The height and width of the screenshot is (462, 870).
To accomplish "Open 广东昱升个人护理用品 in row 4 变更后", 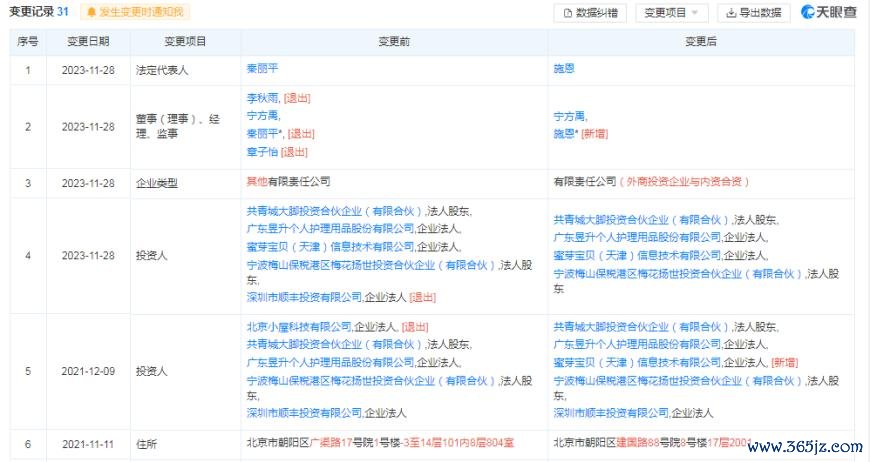I will point(638,237).
